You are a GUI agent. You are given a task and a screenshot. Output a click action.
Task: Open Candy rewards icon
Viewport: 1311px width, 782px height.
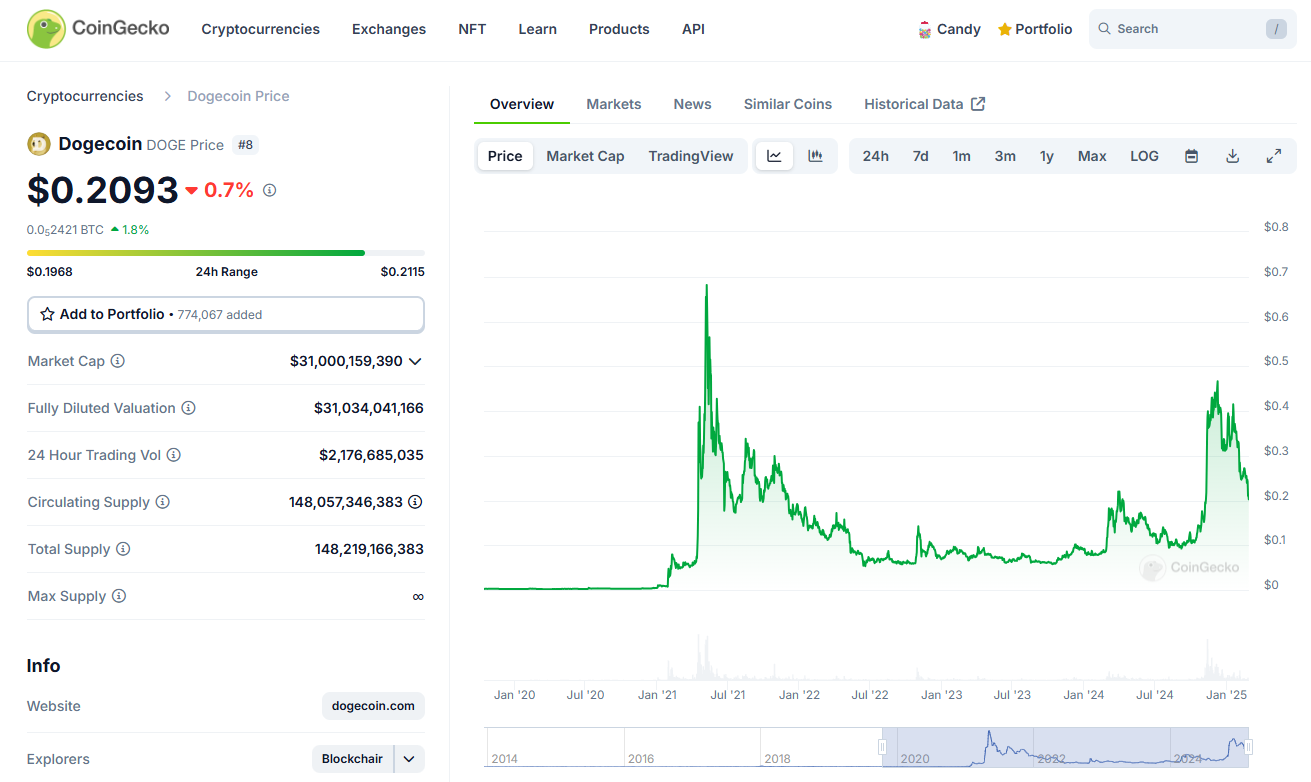point(925,30)
